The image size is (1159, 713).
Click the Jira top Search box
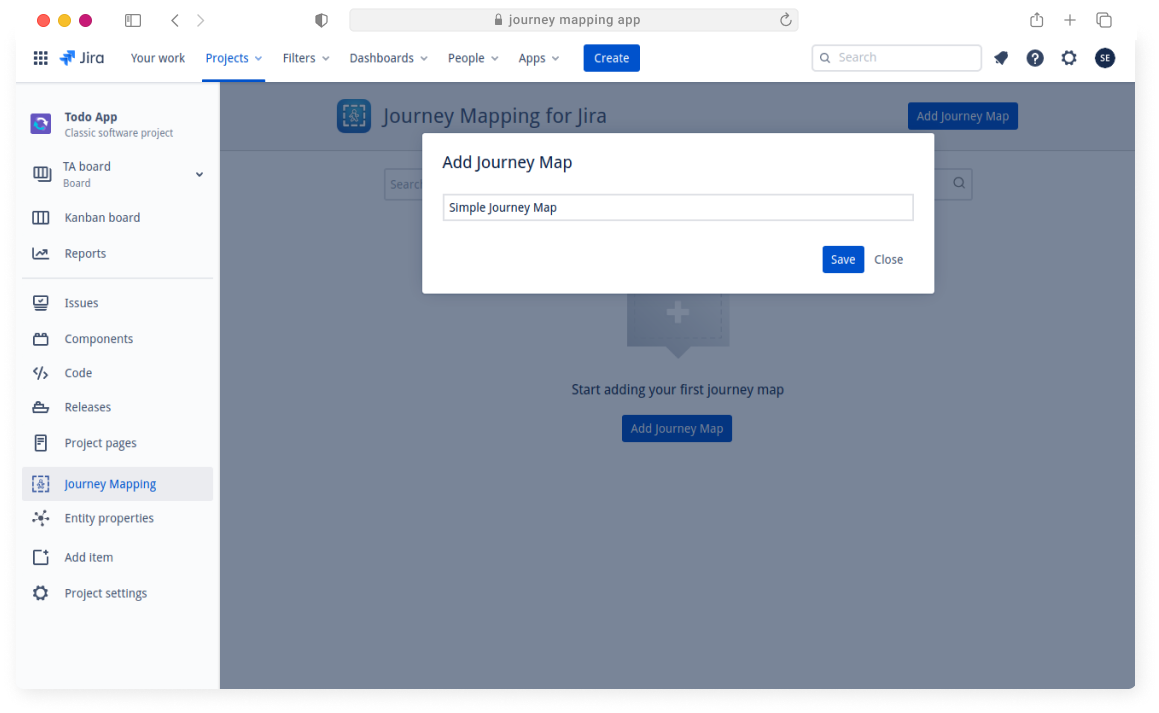[x=896, y=58]
